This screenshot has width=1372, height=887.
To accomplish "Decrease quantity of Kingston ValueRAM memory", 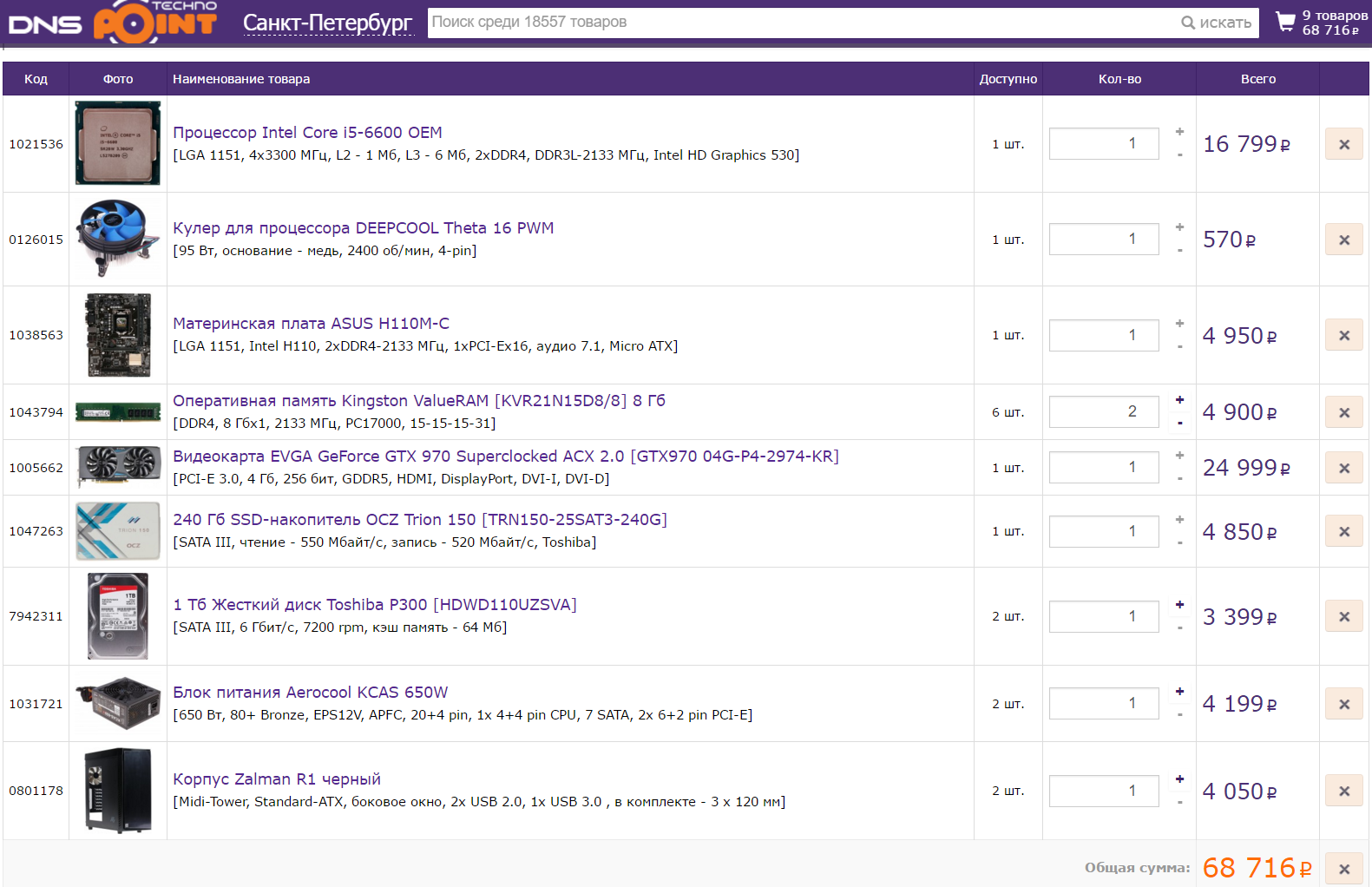I will tap(1179, 424).
